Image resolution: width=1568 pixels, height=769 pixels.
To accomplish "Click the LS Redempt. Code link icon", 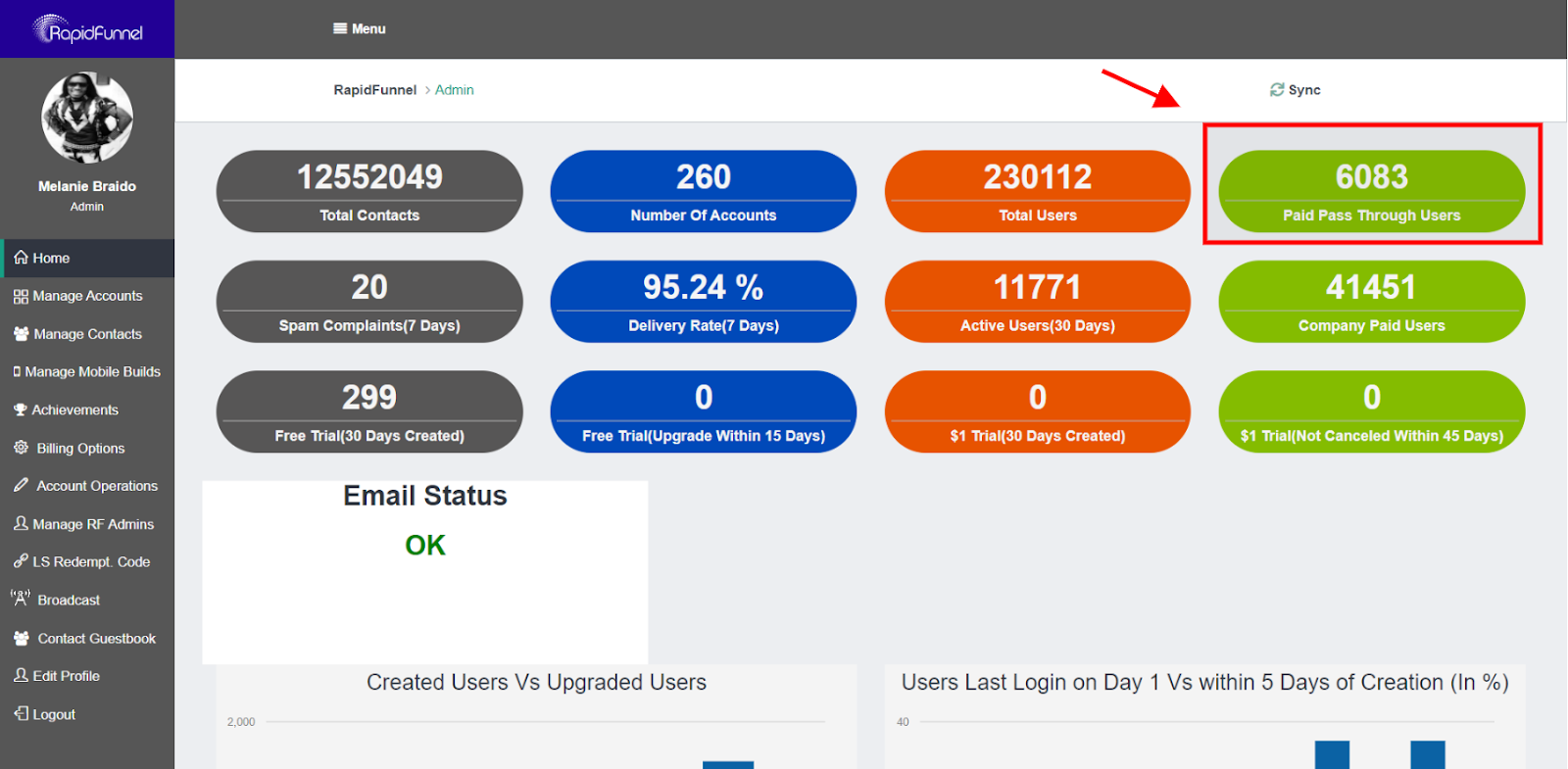I will click(21, 561).
